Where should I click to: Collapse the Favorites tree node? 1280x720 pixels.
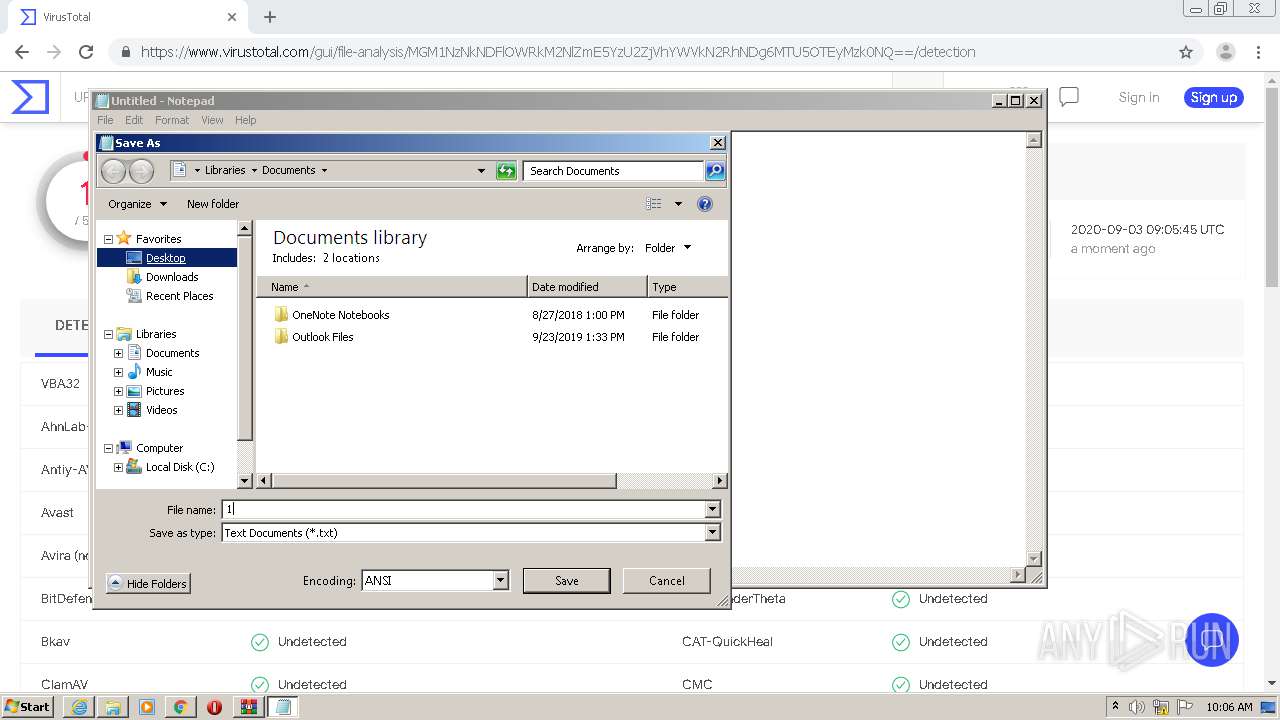coord(109,239)
